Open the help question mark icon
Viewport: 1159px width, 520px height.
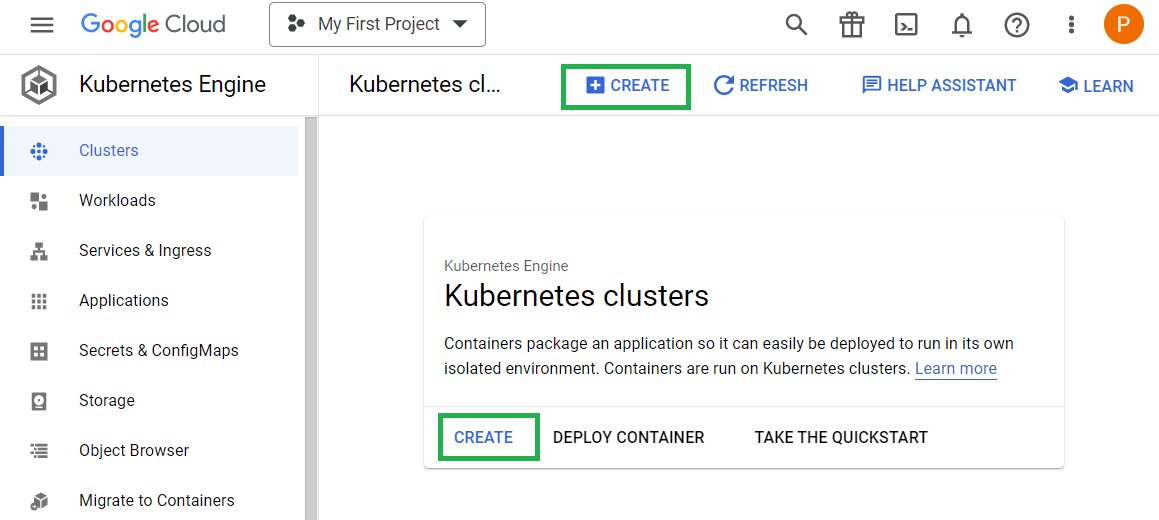[x=1017, y=25]
